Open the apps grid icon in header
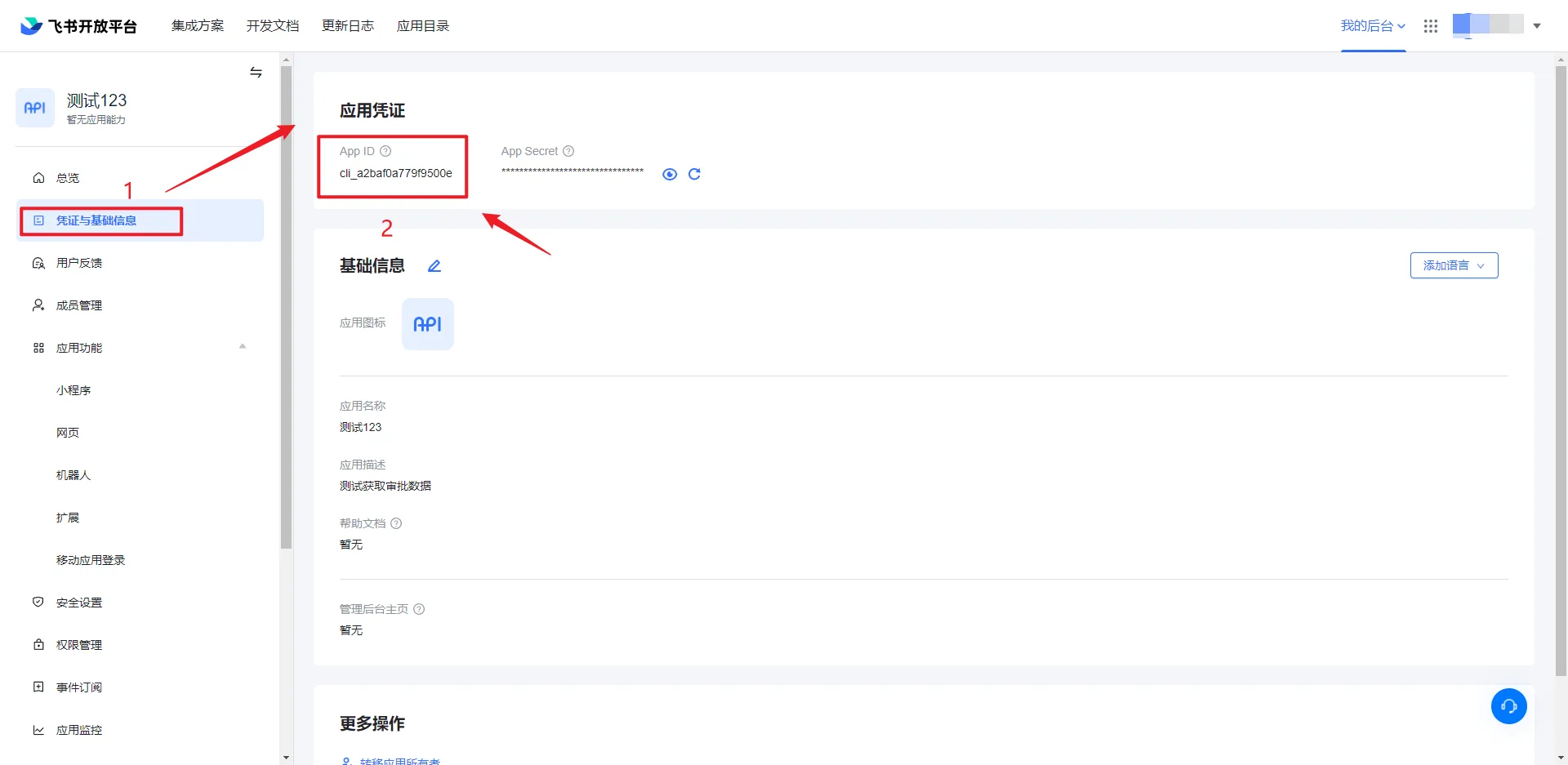1568x765 pixels. tap(1430, 26)
